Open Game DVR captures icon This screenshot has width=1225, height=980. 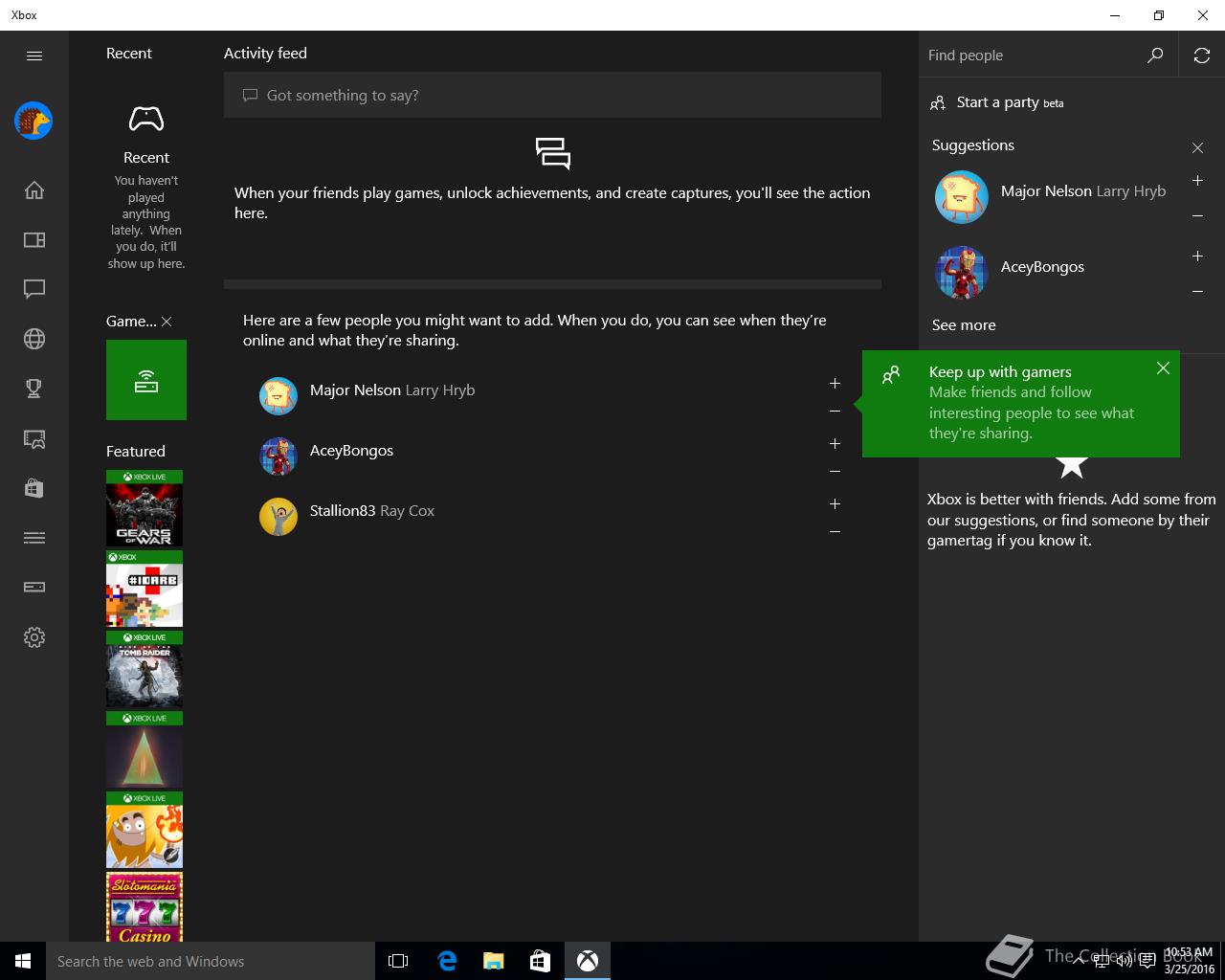(34, 438)
